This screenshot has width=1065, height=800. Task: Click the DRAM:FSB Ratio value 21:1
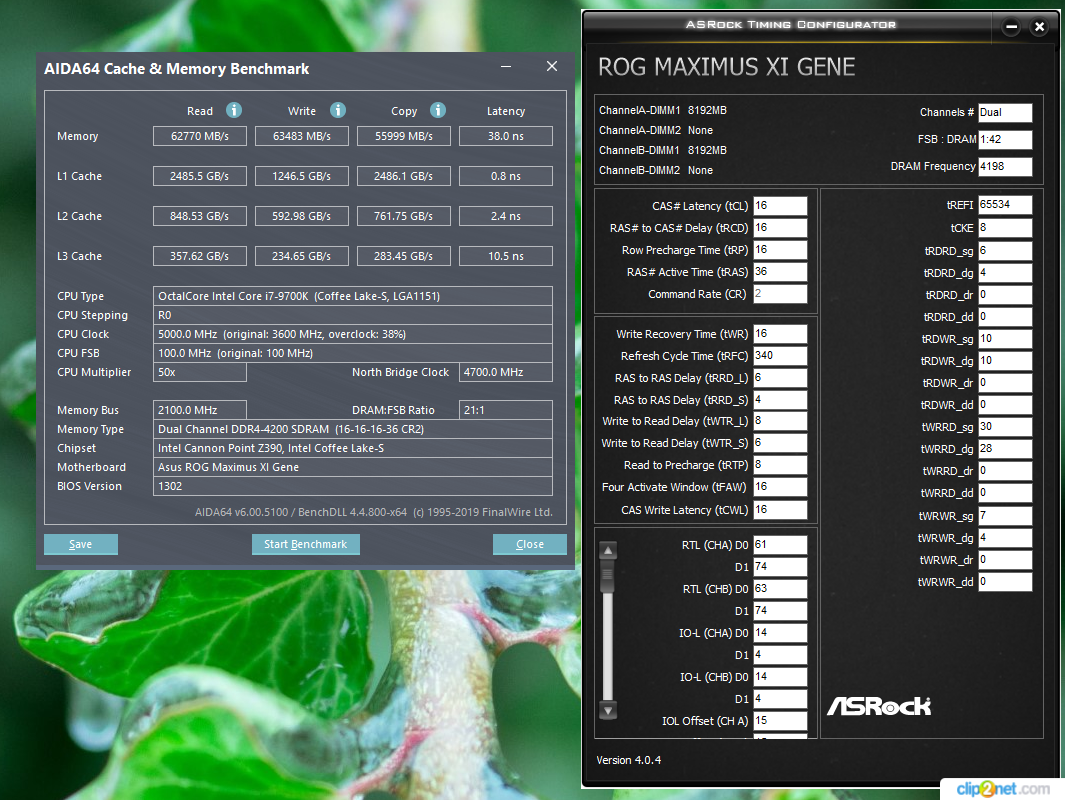pyautogui.click(x=506, y=410)
